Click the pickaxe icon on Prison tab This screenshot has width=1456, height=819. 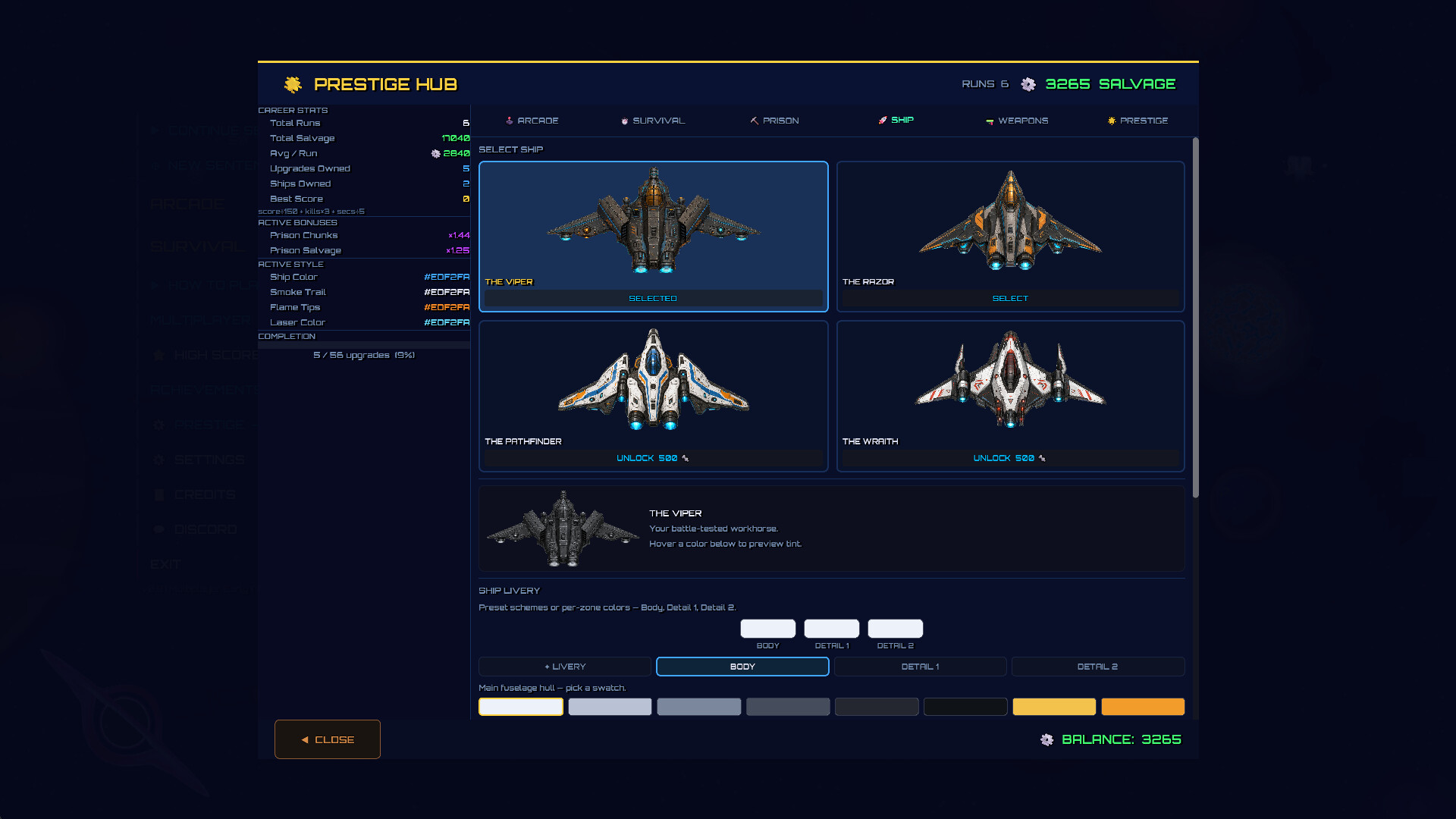point(755,121)
